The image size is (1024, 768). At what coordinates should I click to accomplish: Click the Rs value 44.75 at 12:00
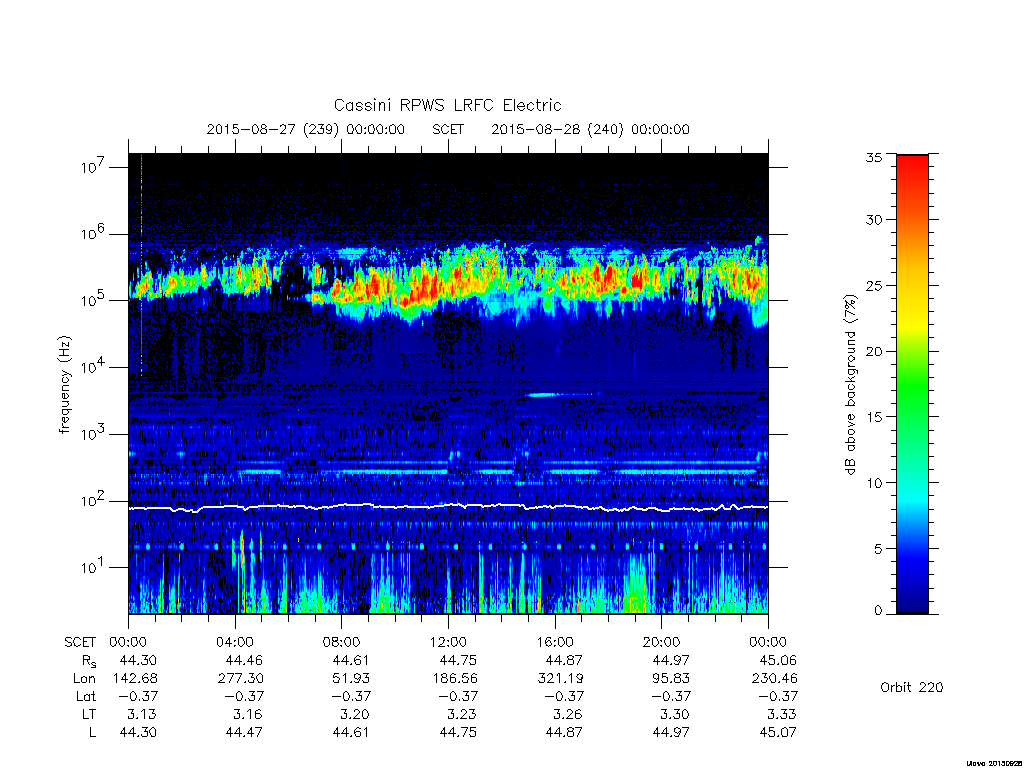458,660
